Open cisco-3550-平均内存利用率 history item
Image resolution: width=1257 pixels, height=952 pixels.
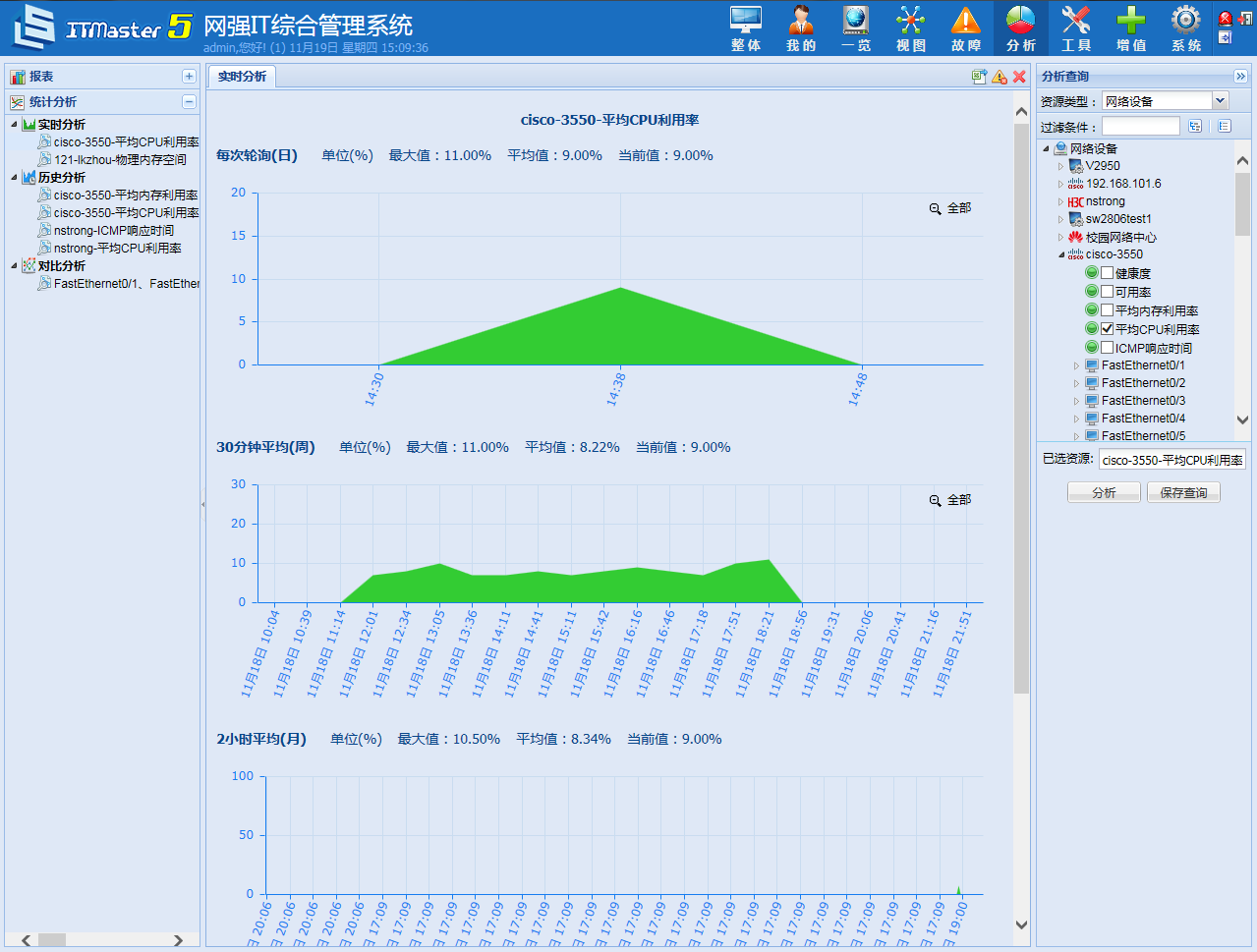pos(126,196)
